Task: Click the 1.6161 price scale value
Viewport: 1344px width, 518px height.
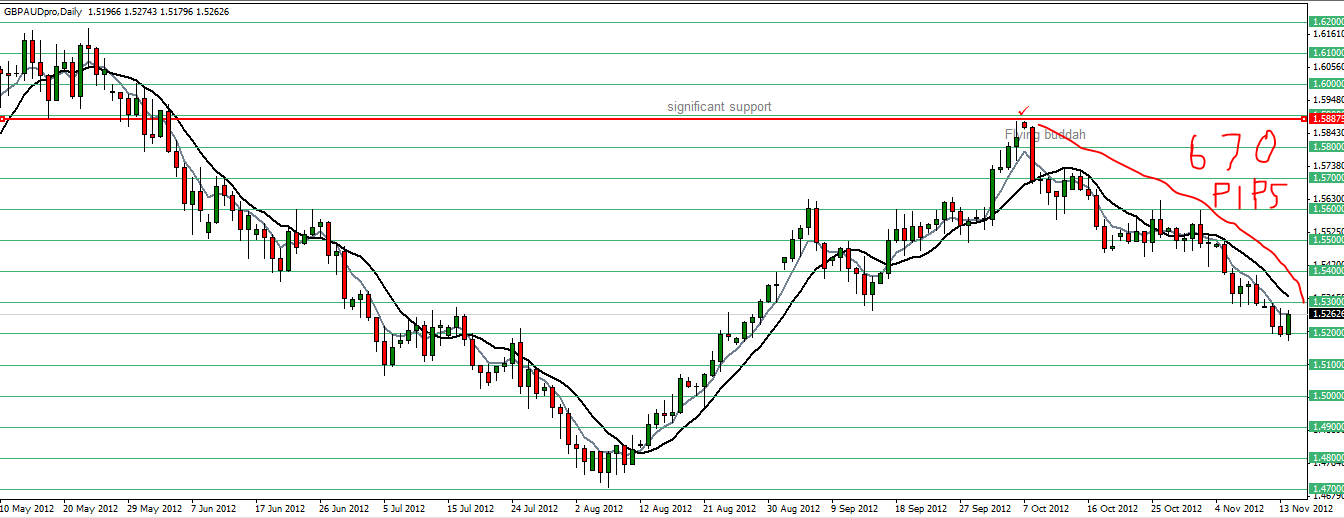Action: coord(1326,34)
